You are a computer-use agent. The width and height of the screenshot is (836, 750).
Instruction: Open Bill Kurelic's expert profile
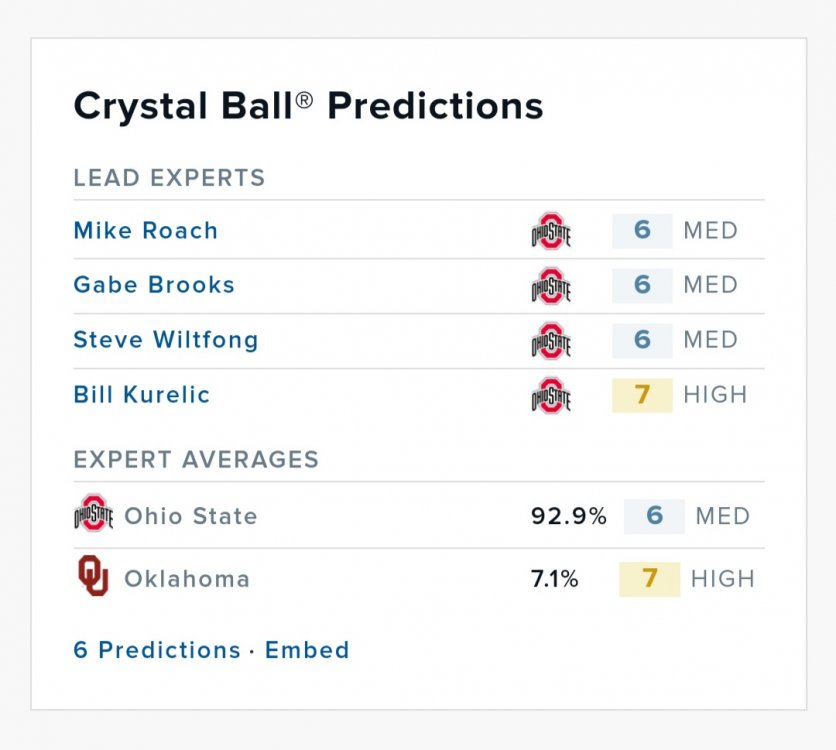142,394
